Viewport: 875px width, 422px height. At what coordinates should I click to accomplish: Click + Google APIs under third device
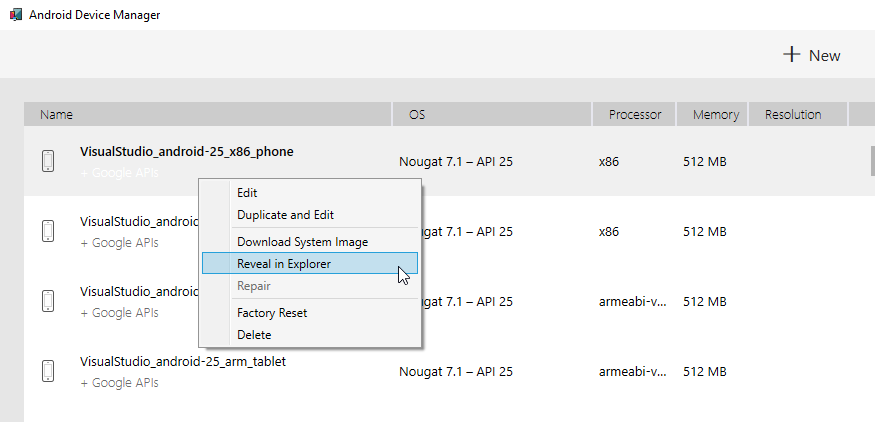[x=119, y=313]
